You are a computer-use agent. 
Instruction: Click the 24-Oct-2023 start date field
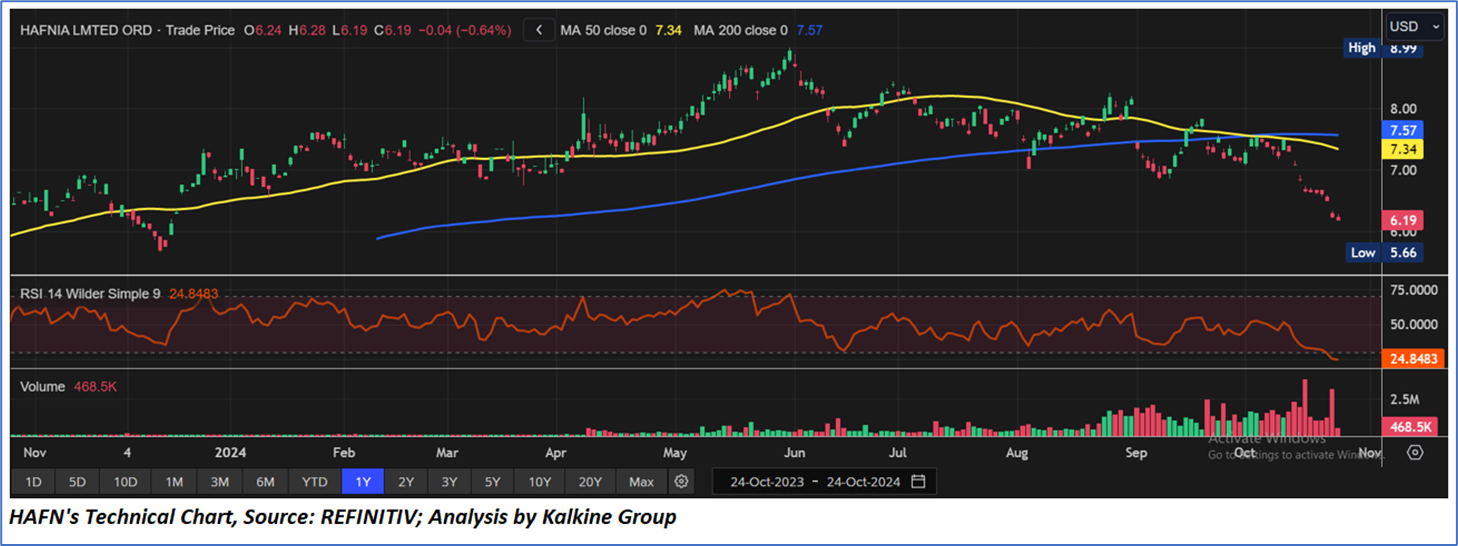[768, 481]
